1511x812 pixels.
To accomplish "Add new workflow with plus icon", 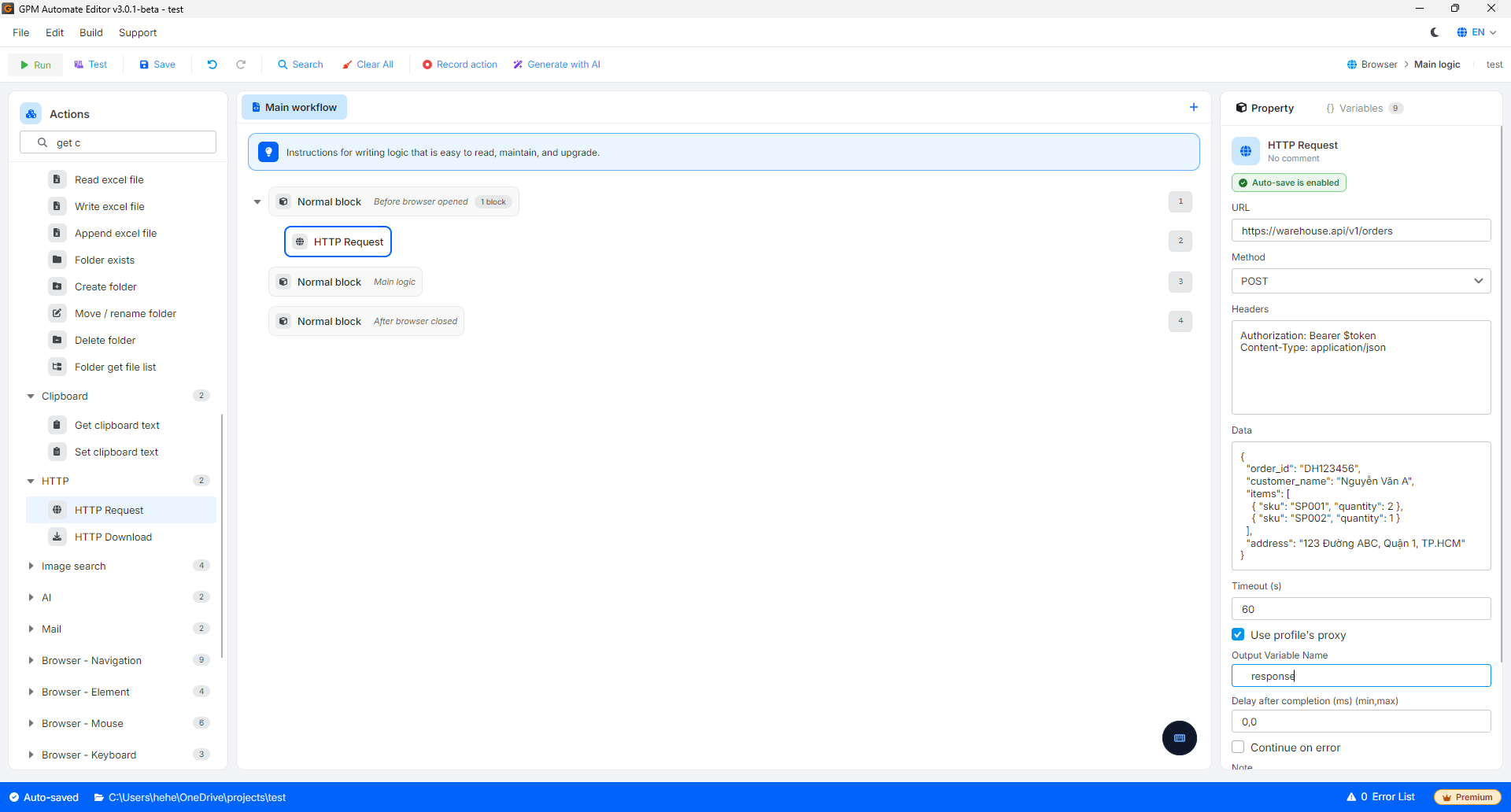I will [1194, 107].
